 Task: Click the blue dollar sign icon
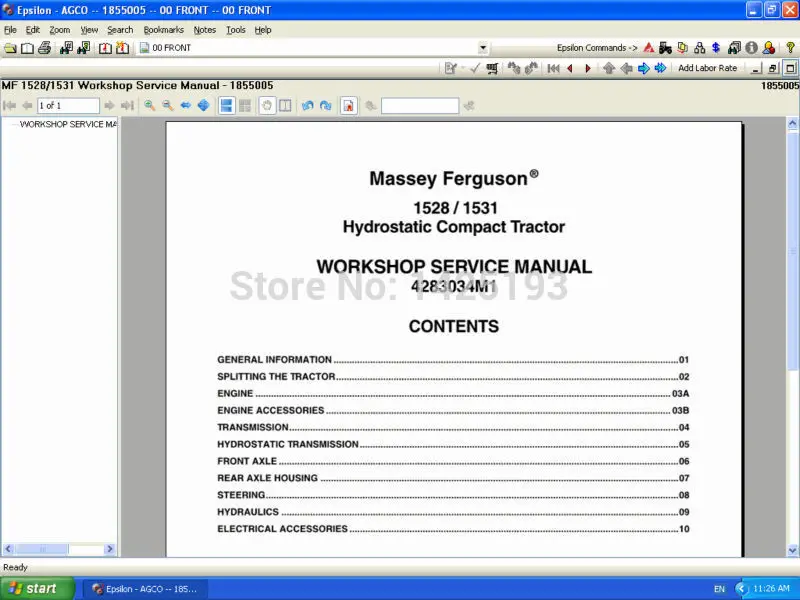[716, 48]
